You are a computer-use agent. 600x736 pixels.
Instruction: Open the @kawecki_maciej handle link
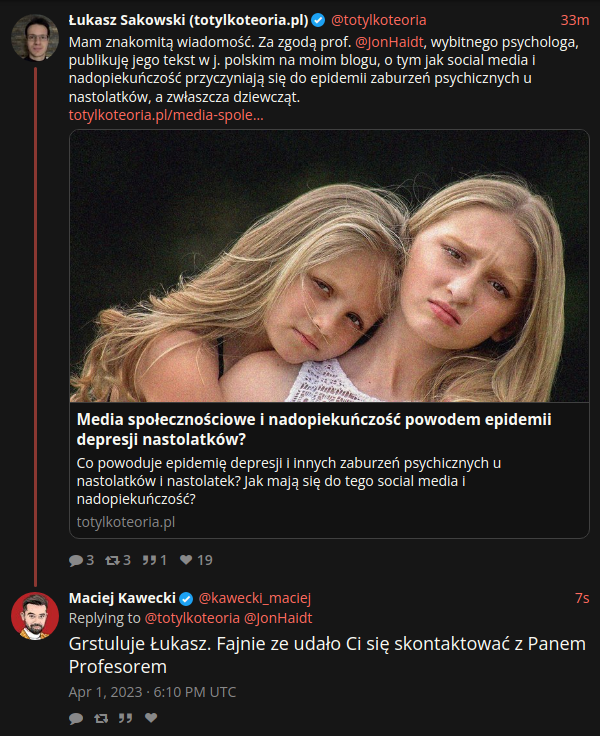click(254, 598)
